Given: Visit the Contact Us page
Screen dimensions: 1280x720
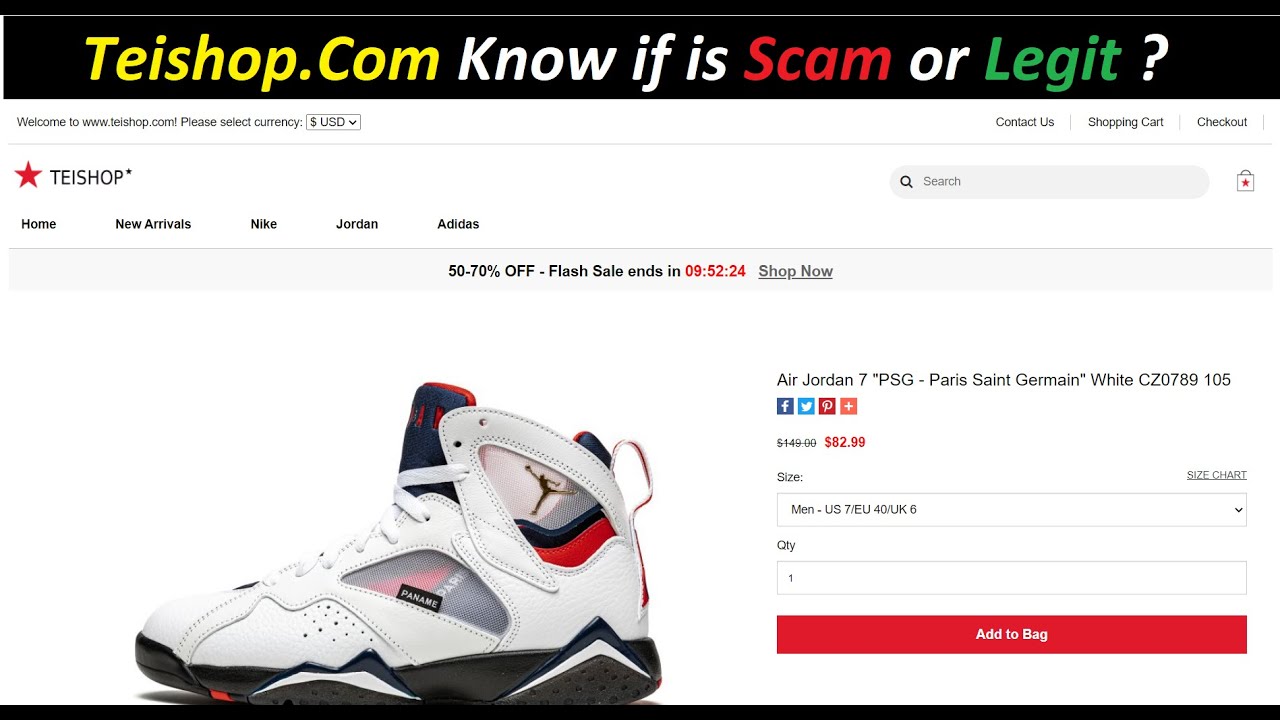Looking at the screenshot, I should point(1025,122).
